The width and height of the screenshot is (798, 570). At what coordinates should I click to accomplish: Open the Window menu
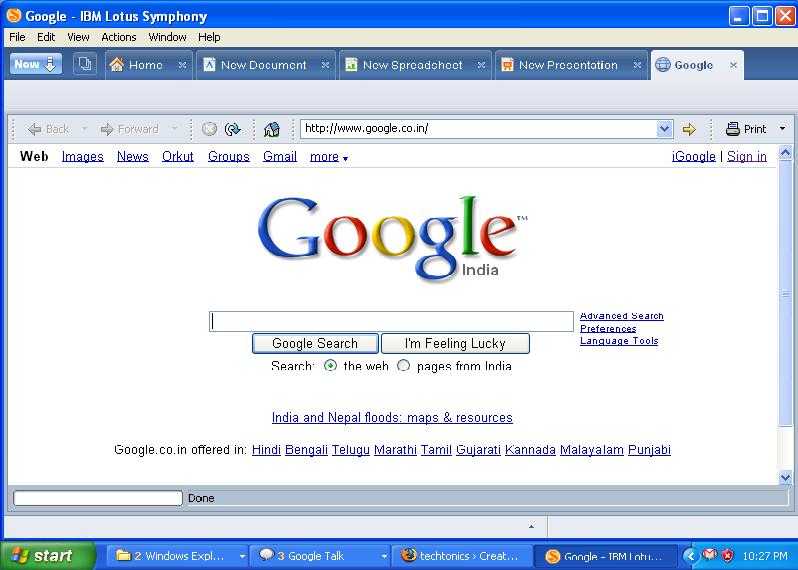pyautogui.click(x=167, y=37)
